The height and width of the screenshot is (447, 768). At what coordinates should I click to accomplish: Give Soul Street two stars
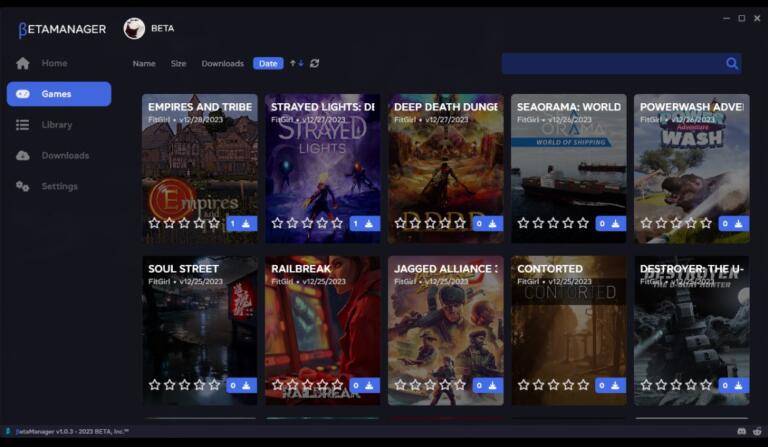[x=169, y=385]
